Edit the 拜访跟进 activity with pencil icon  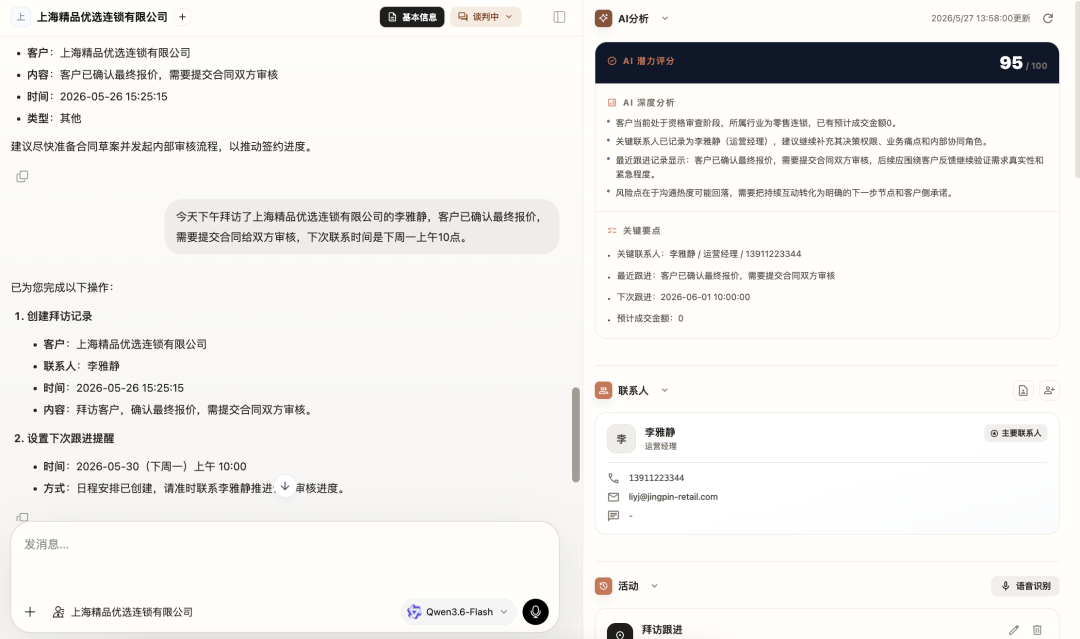point(1014,630)
